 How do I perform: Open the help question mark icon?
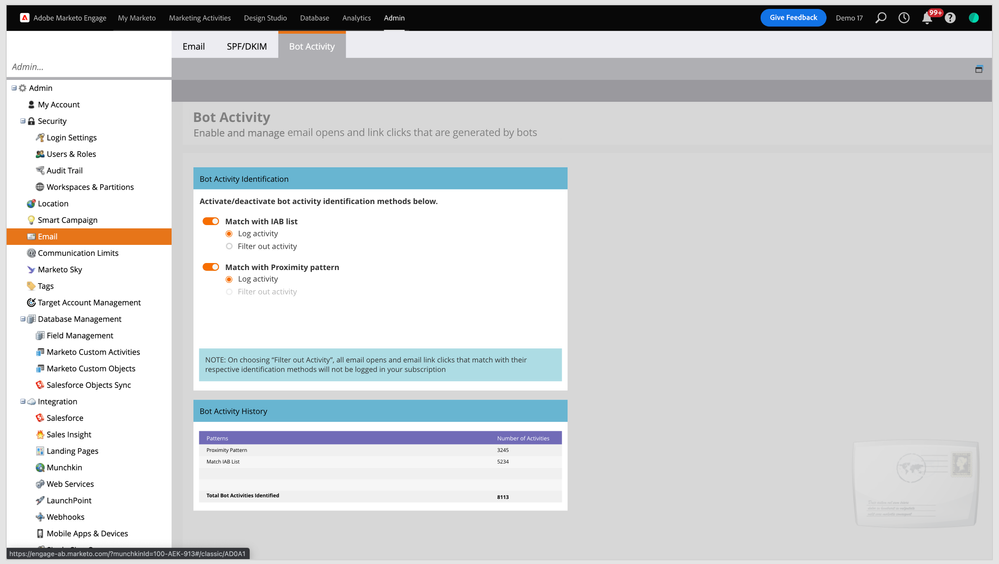[x=950, y=18]
